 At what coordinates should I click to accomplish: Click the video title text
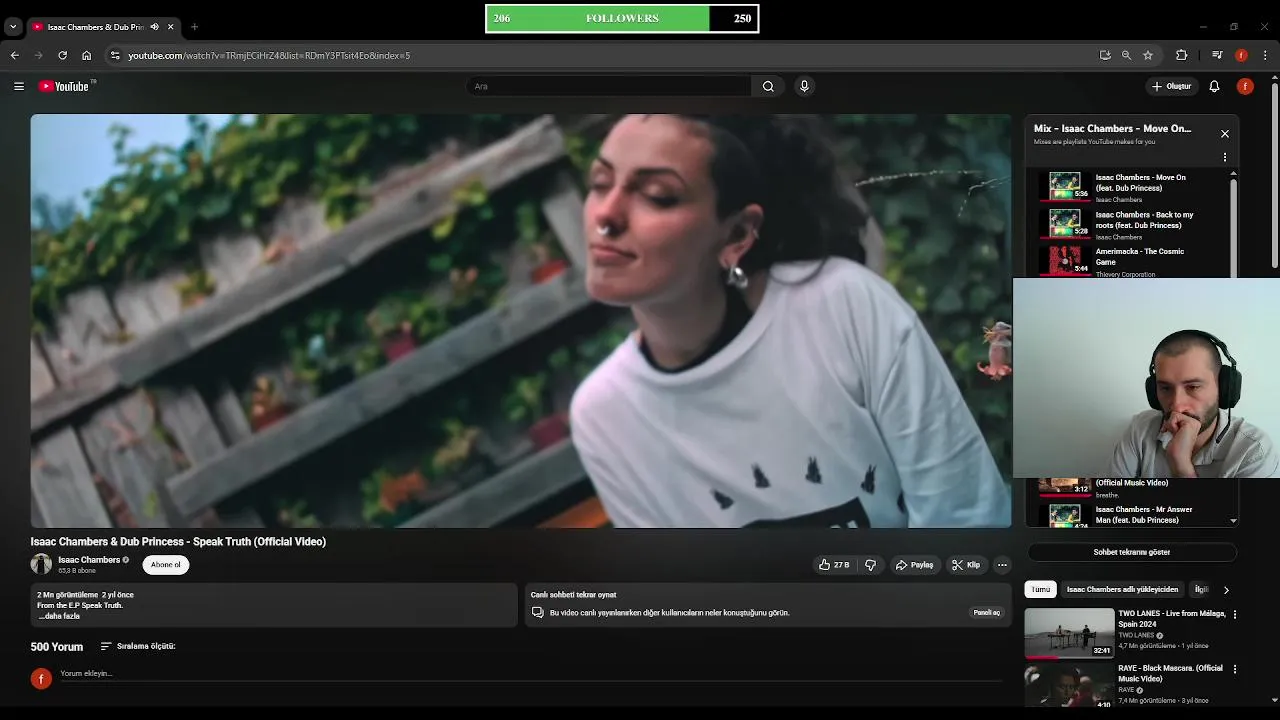(178, 542)
